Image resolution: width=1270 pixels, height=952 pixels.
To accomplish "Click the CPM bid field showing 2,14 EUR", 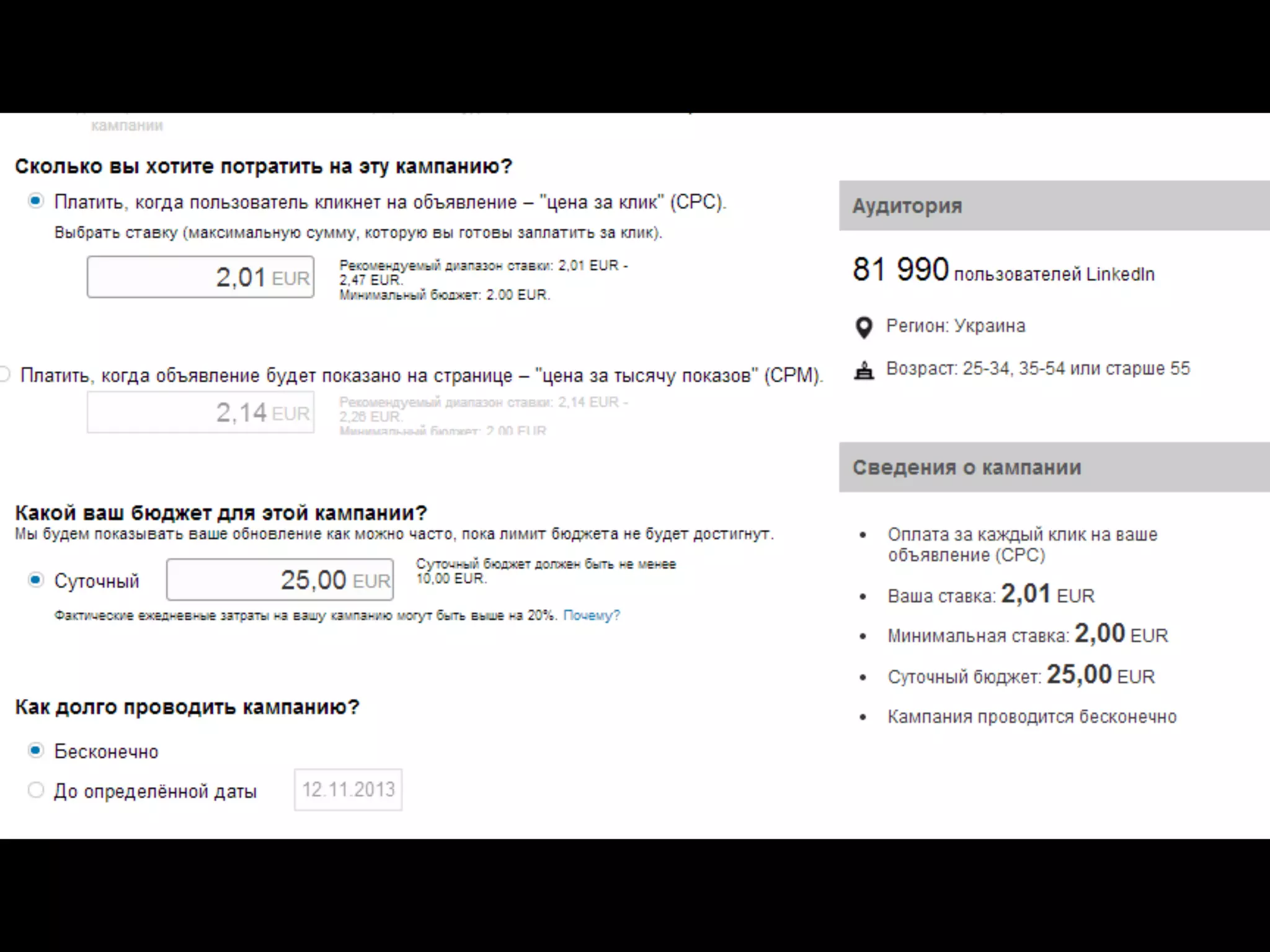I will click(x=200, y=413).
